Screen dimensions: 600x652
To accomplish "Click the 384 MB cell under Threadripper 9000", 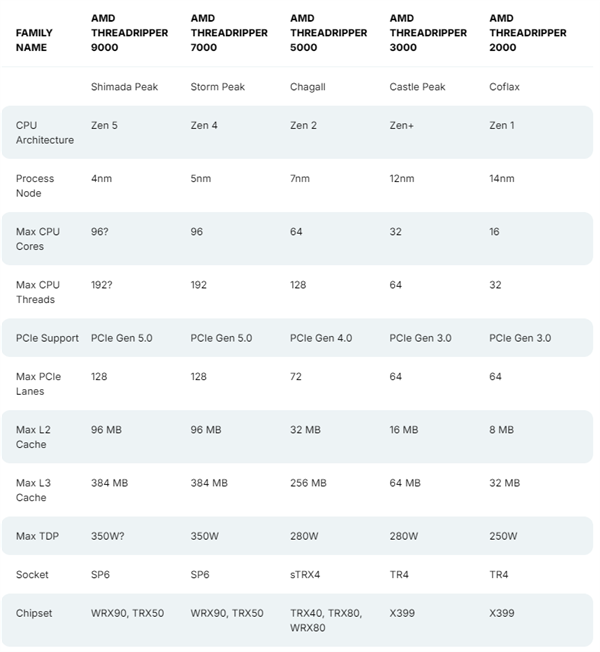I will (109, 483).
